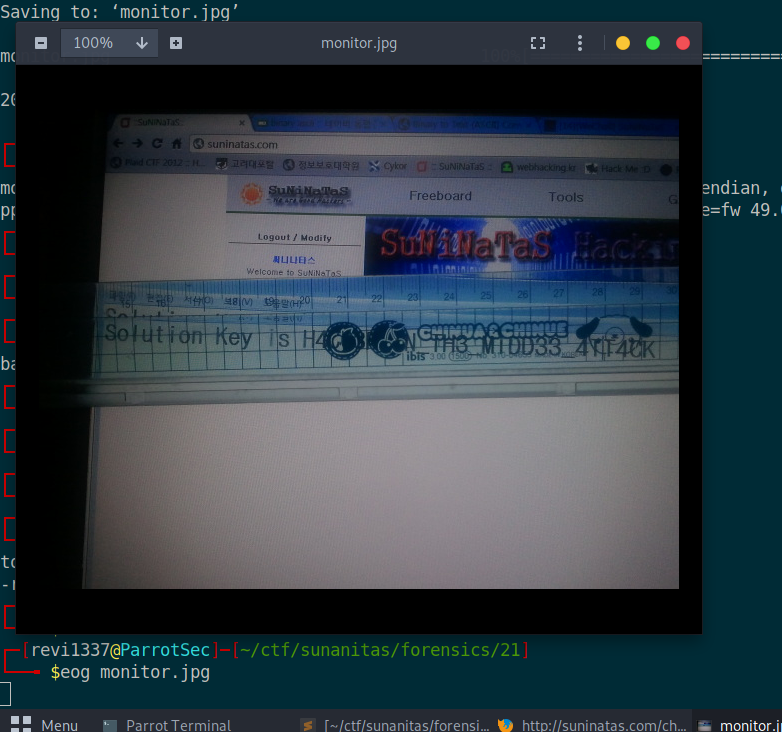Click 'eog monitor.jpg' command in terminal

137,672
